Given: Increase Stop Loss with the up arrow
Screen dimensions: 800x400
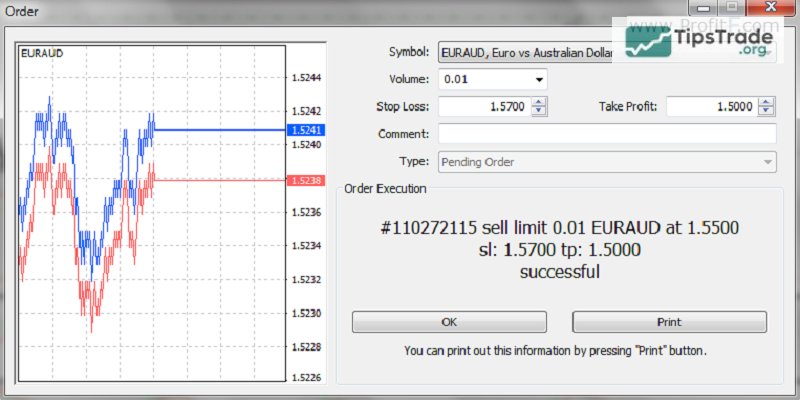Looking at the screenshot, I should pos(539,102).
